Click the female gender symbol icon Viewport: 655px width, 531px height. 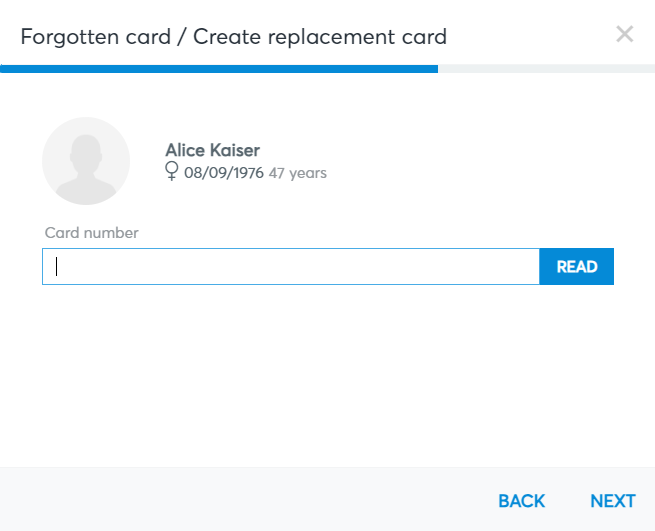coord(171,171)
